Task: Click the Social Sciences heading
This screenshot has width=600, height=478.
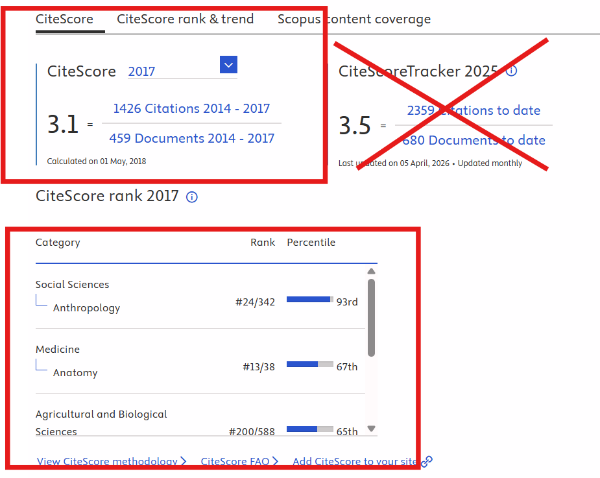Action: (72, 284)
